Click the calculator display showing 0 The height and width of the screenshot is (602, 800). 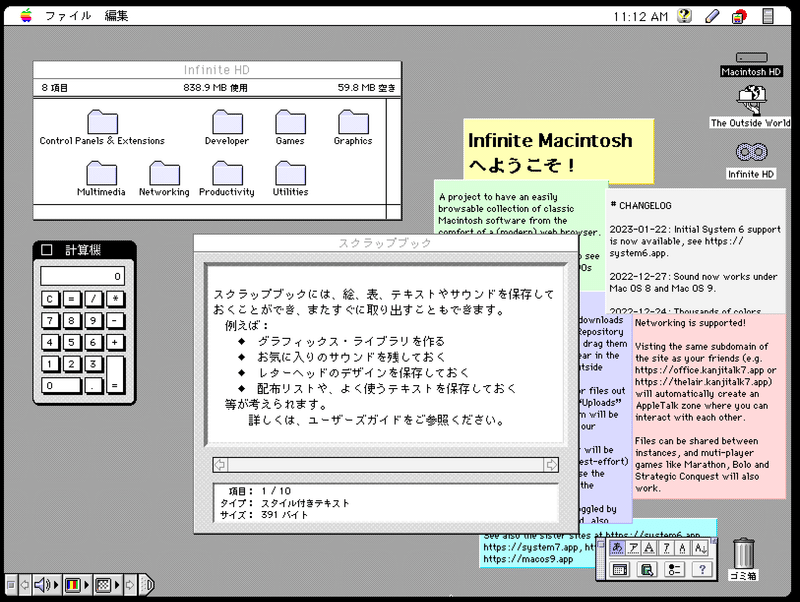click(82, 276)
